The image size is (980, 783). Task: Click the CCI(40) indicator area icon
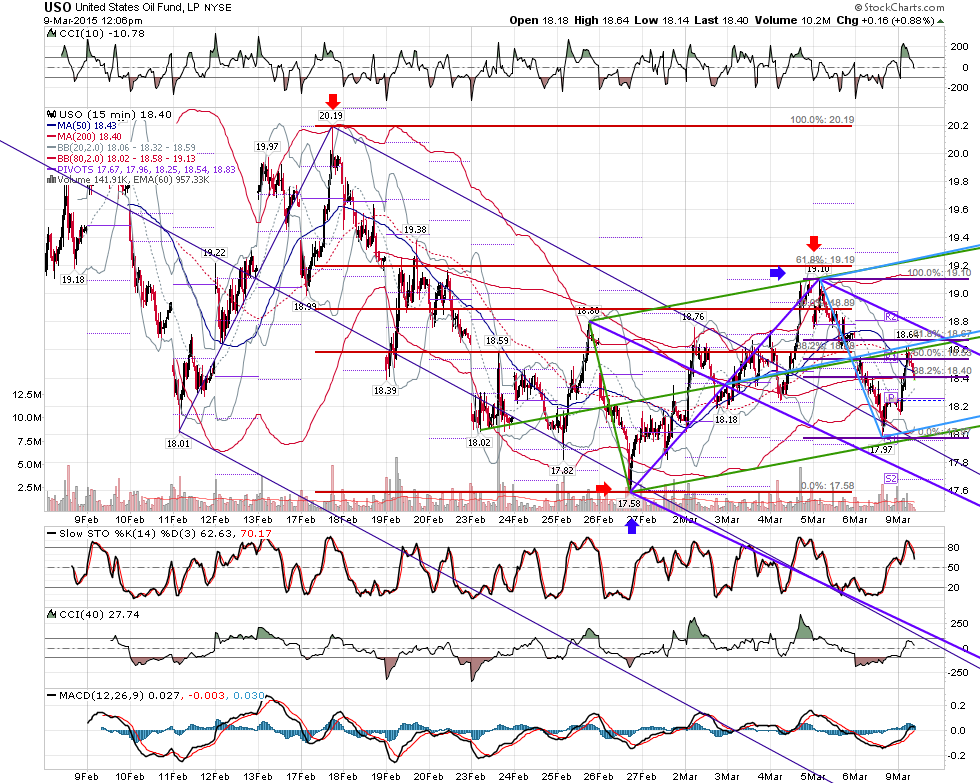click(52, 615)
